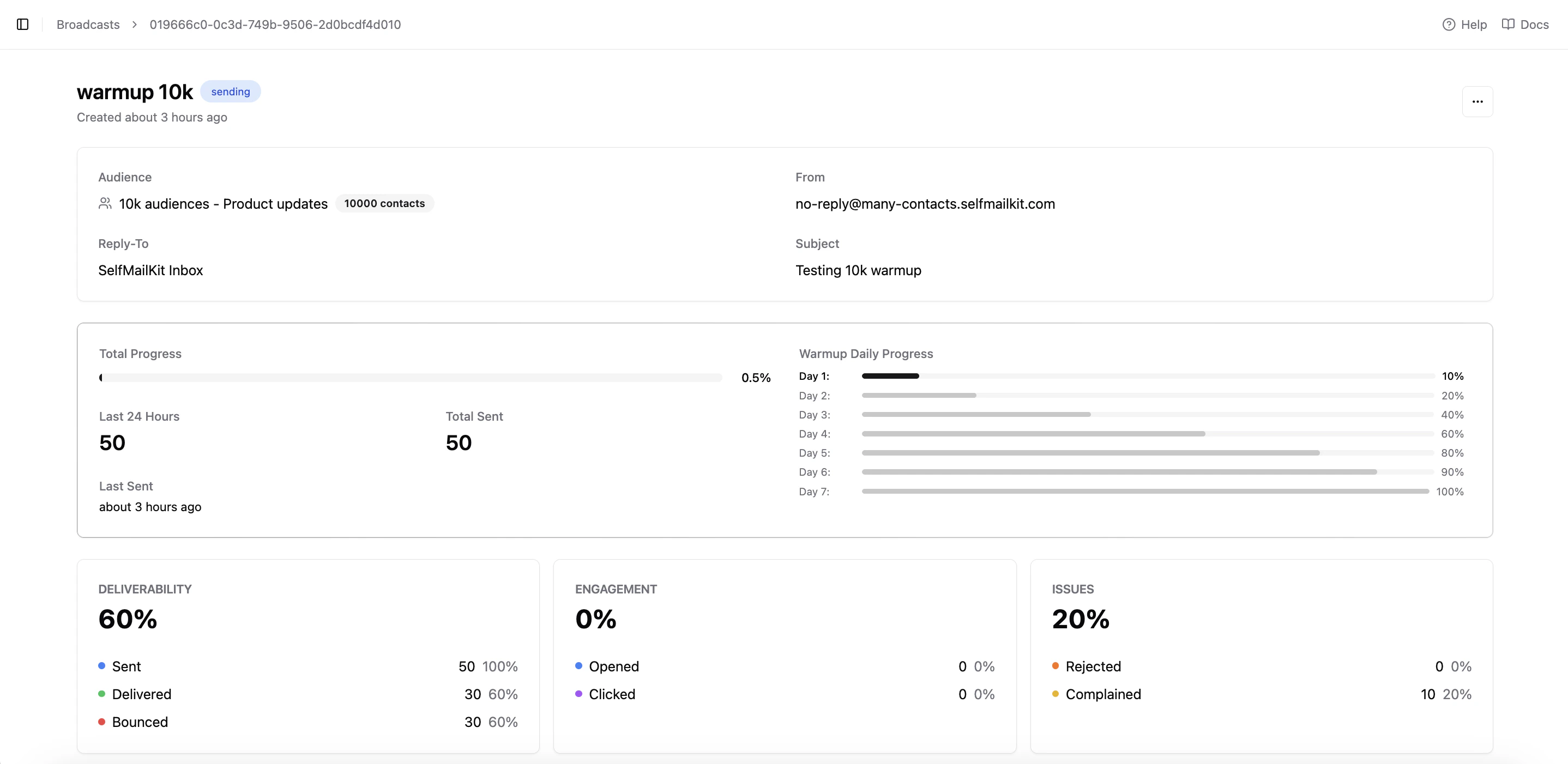Viewport: 1568px width, 764px height.
Task: Click the blue Sent legend dot
Action: 101,666
